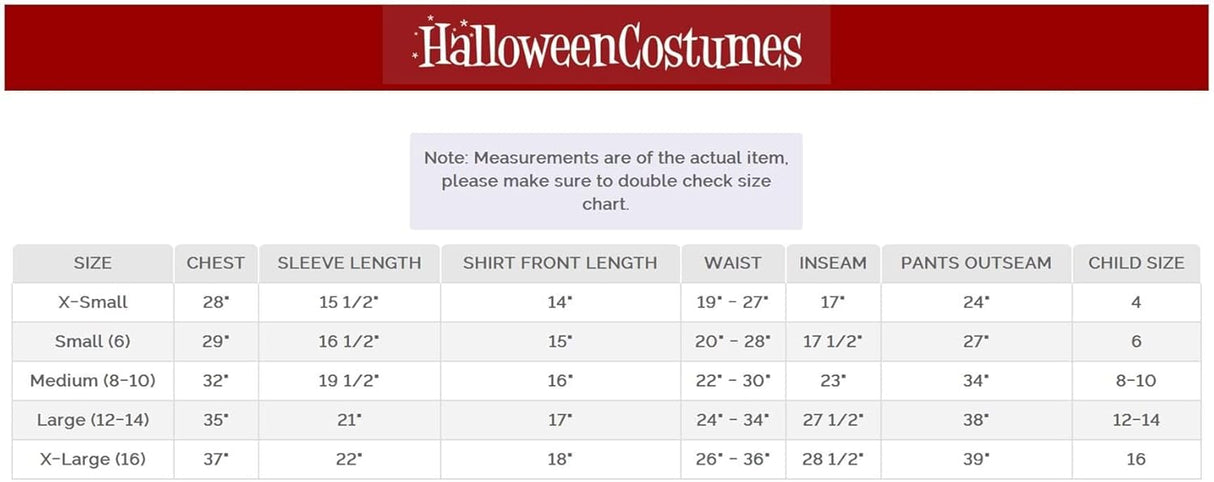Image resolution: width=1214 pixels, height=482 pixels.
Task: Select the SLEEVE LENGTH column header
Action: (349, 263)
